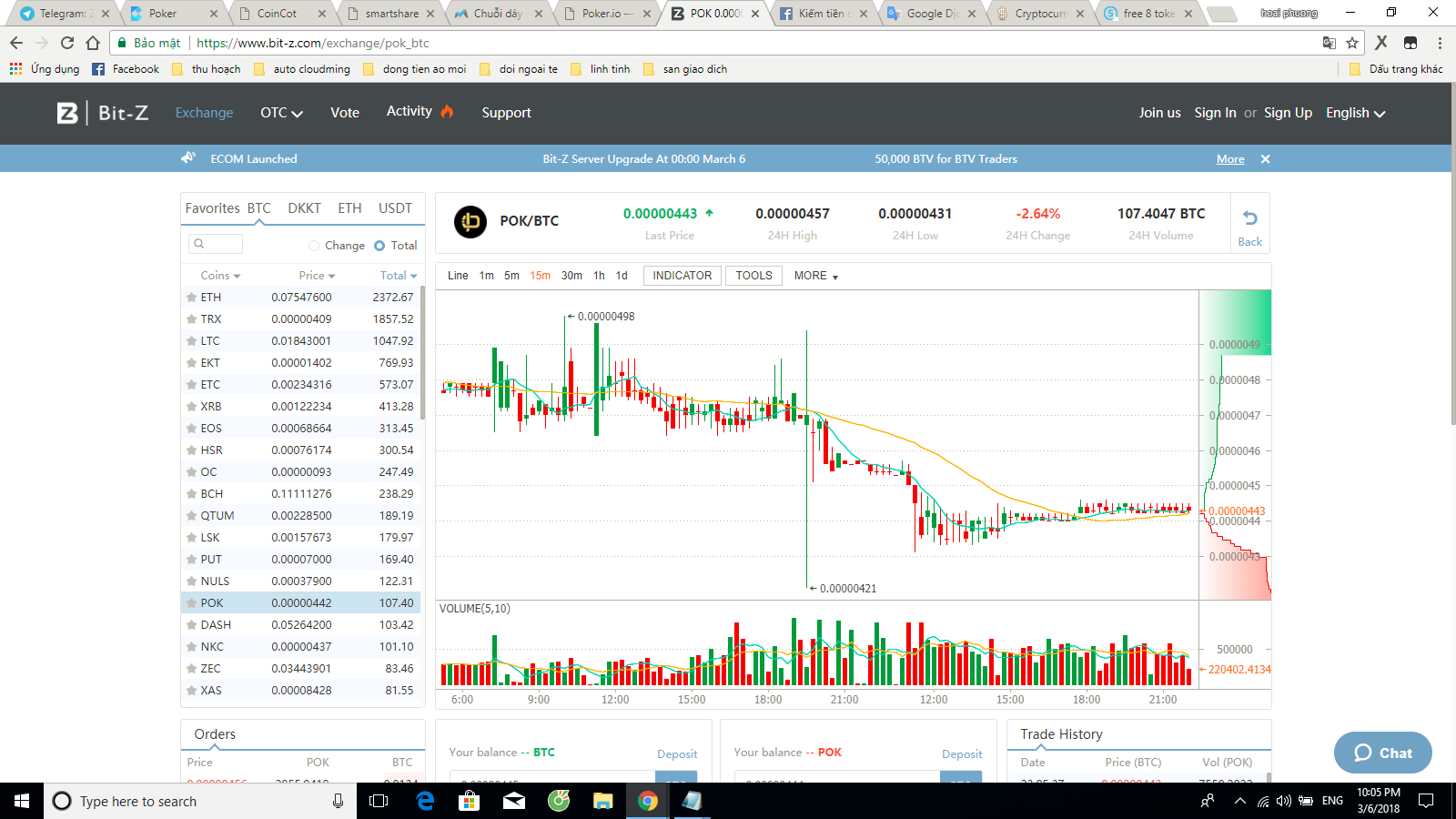The image size is (1456, 819).
Task: Reload the page
Action: pos(67,43)
